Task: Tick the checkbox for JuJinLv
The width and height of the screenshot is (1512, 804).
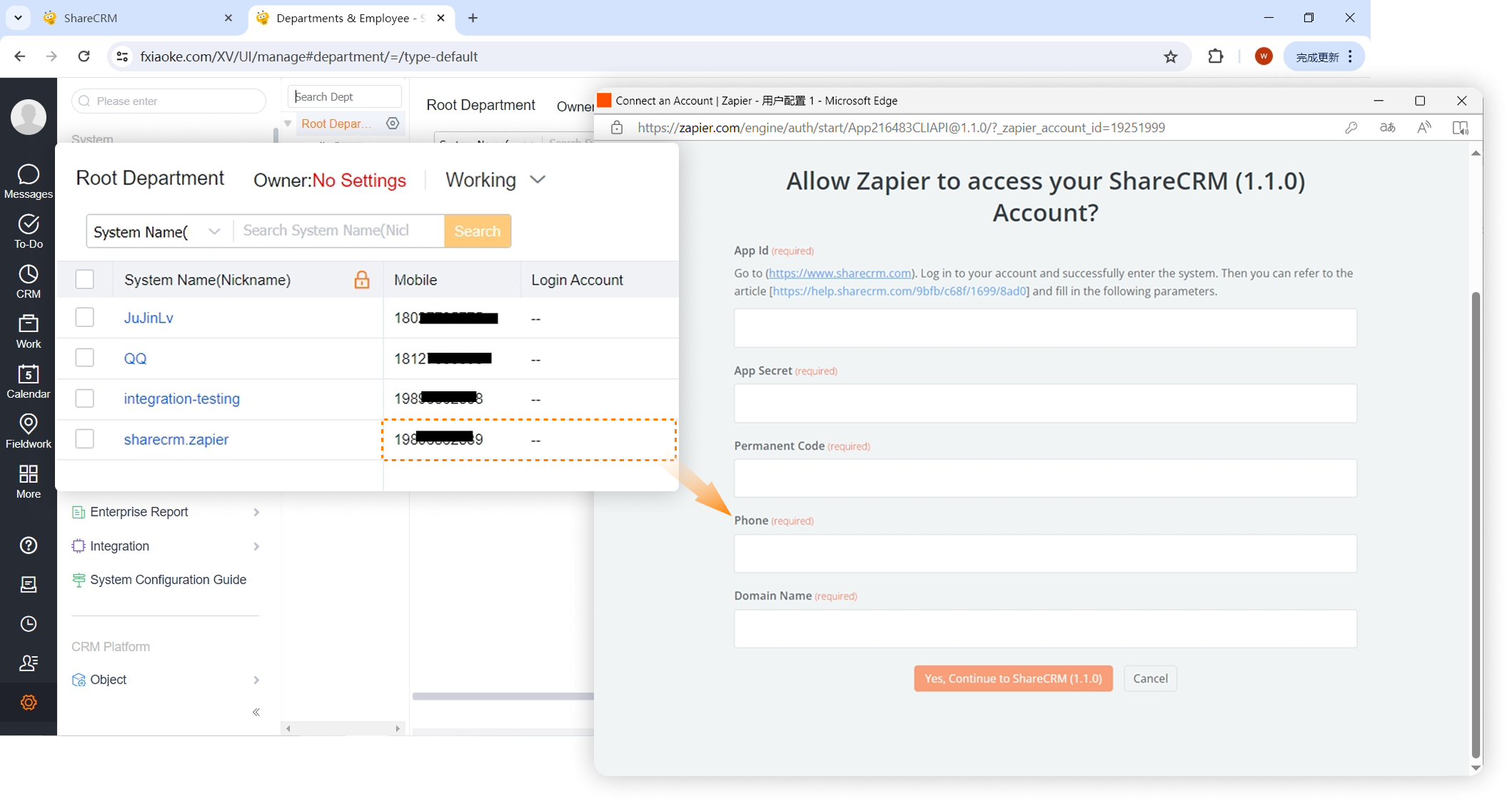Action: [85, 318]
